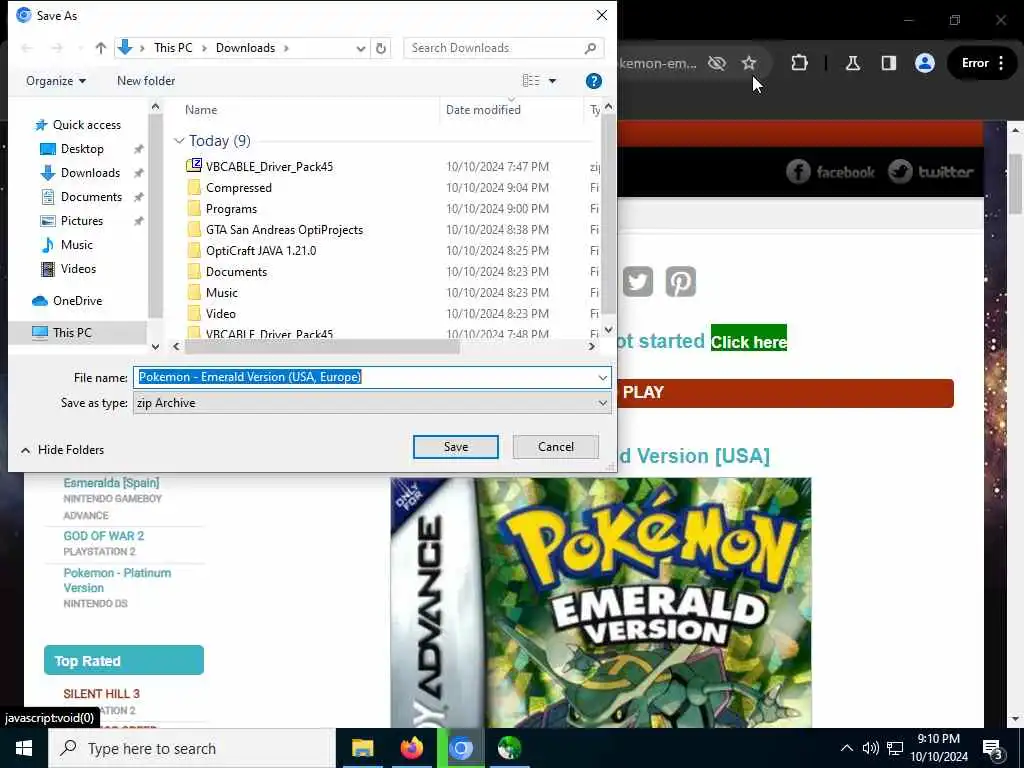The width and height of the screenshot is (1024, 768).
Task: Click the Pokemon Emerald cover image
Action: [601, 603]
